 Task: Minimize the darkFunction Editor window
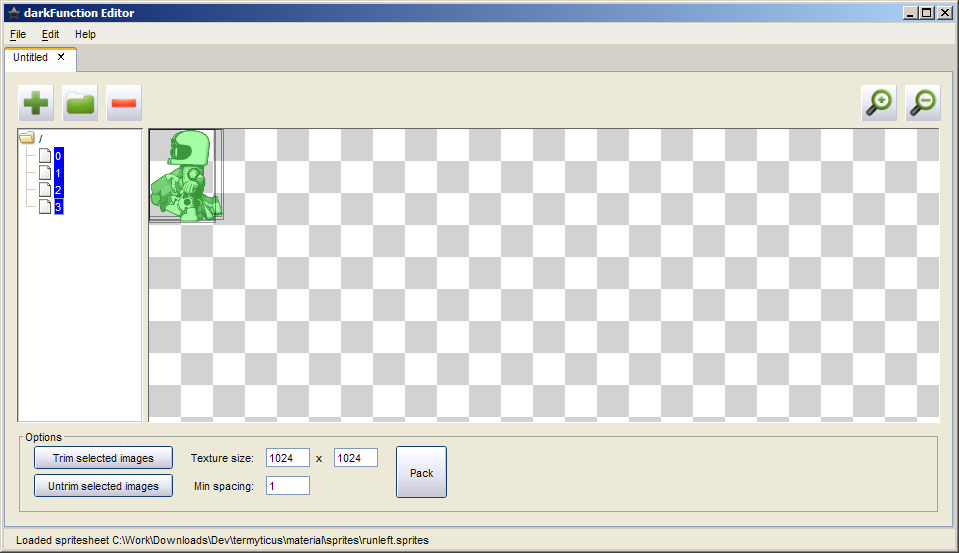click(910, 13)
